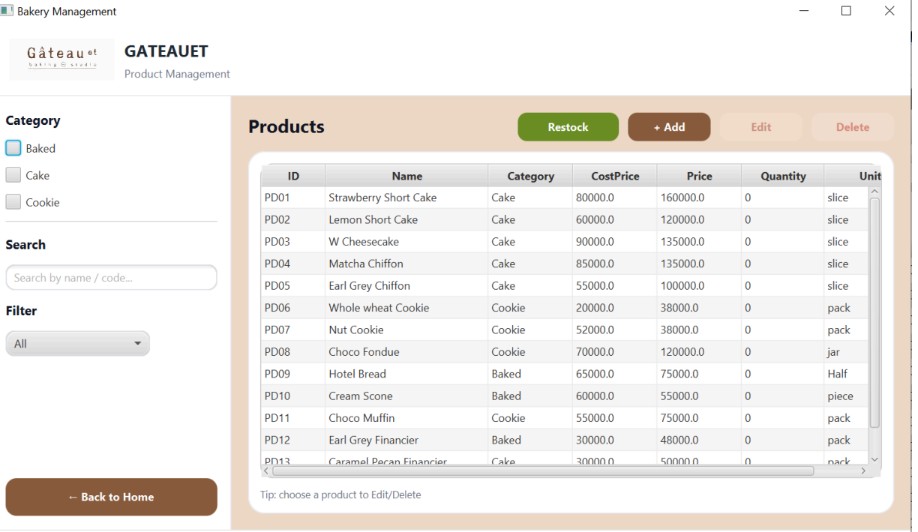Click the Bakery Management window icon
918x532 pixels.
7,11
